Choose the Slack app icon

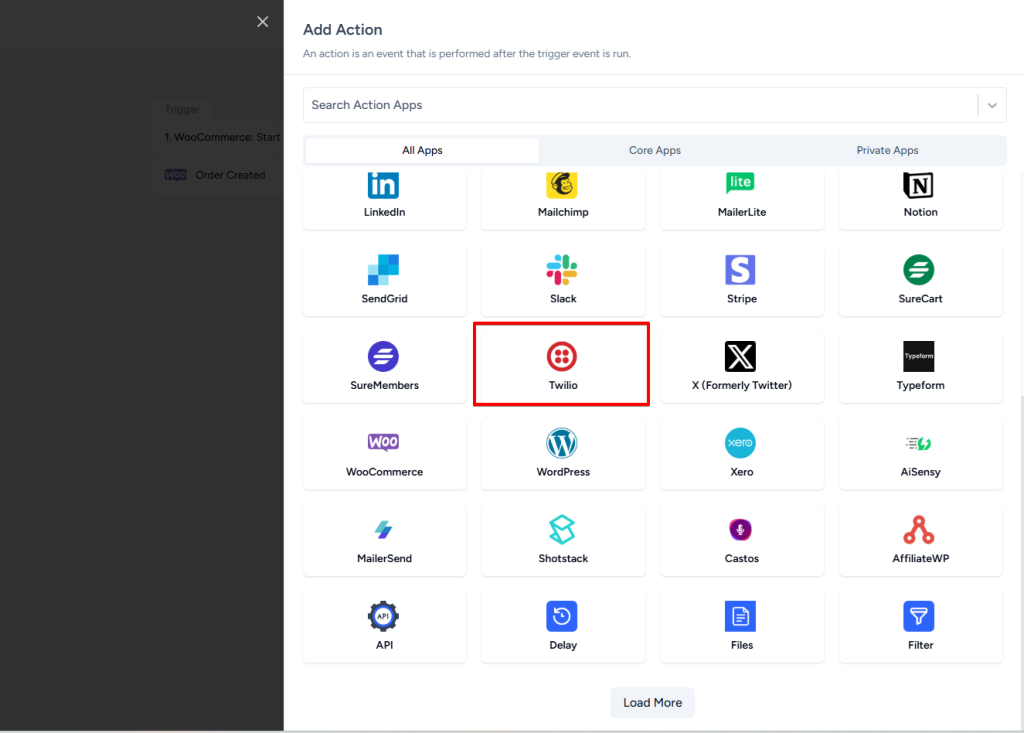click(x=562, y=270)
